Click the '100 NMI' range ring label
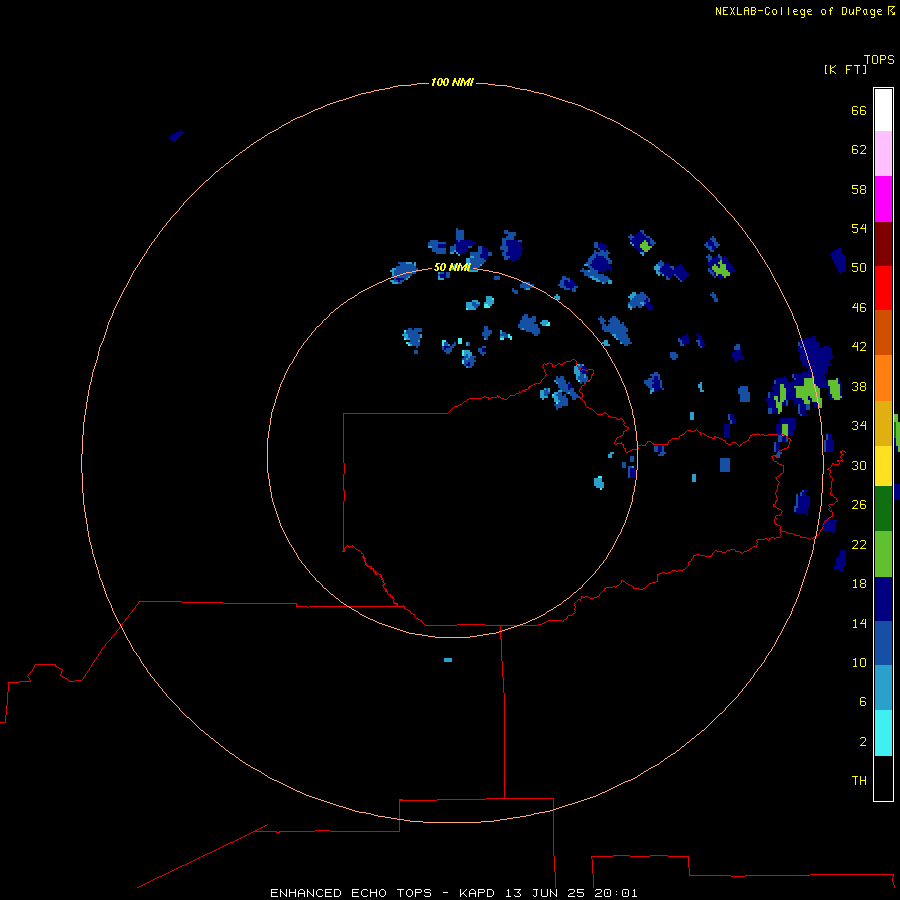This screenshot has width=900, height=900. click(452, 82)
